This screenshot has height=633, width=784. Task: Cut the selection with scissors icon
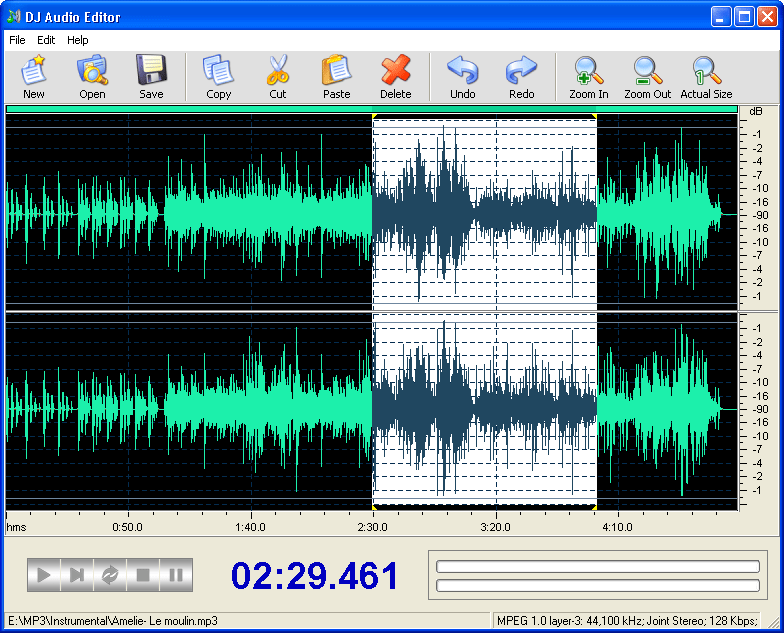pyautogui.click(x=278, y=77)
